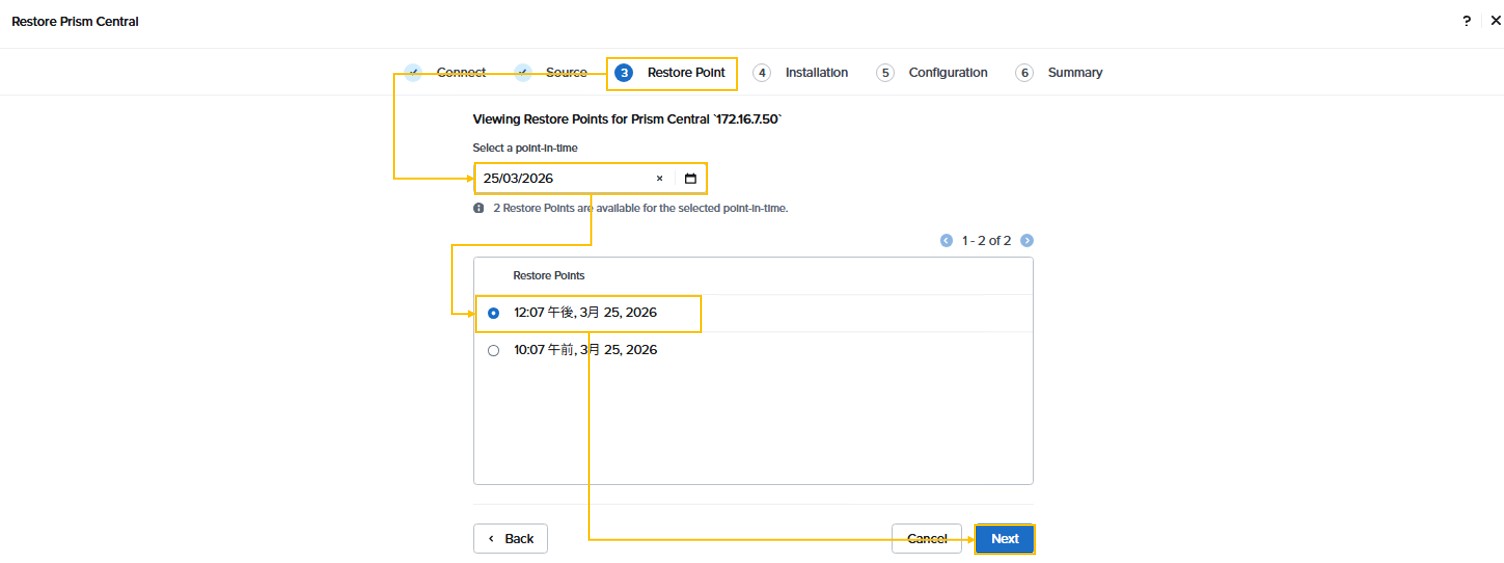Switch to the Installation step tab
This screenshot has width=1504, height=563.
816,73
